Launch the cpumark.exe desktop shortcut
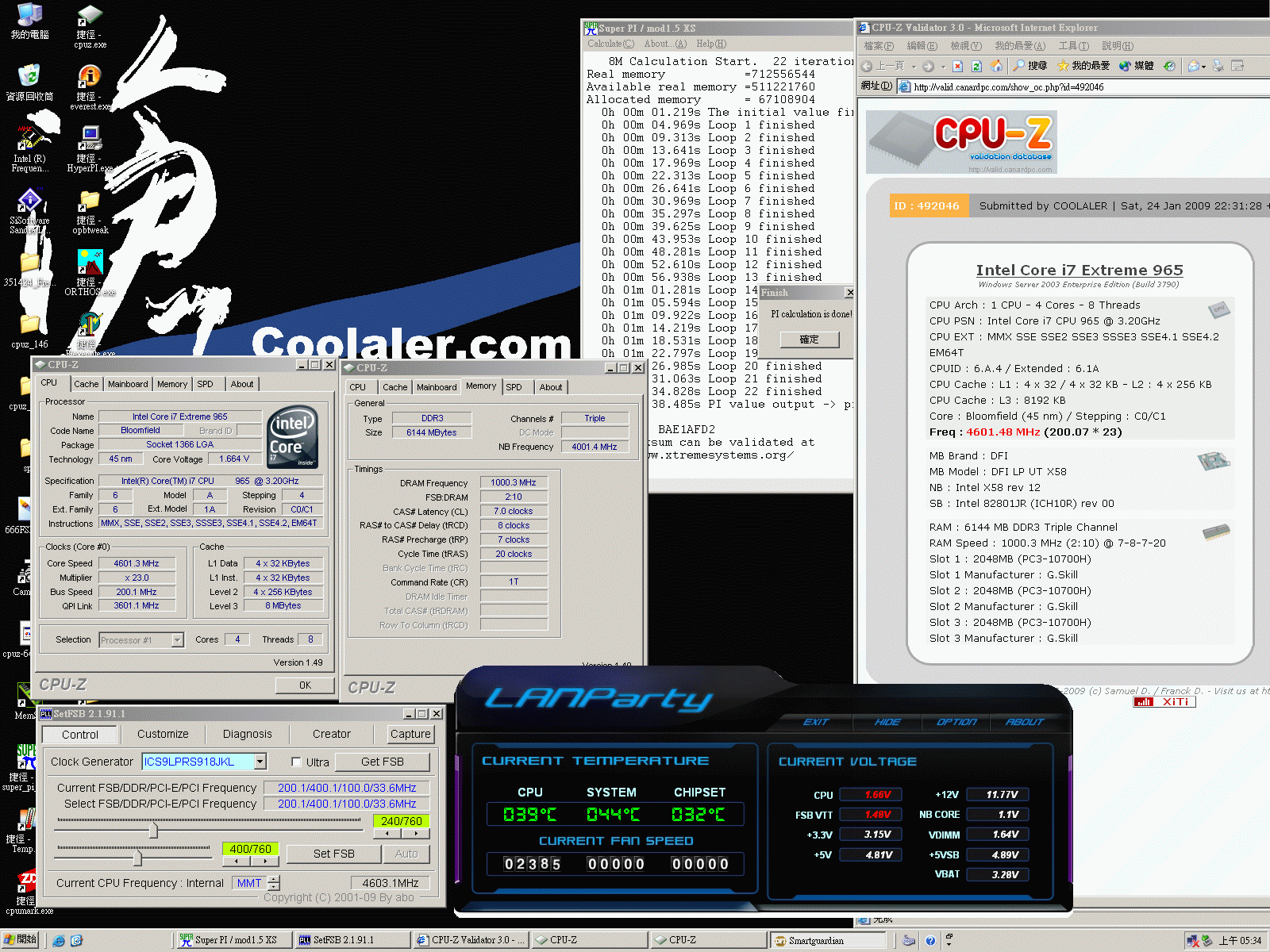Screen dimensions: 1270x952 (x=28, y=893)
